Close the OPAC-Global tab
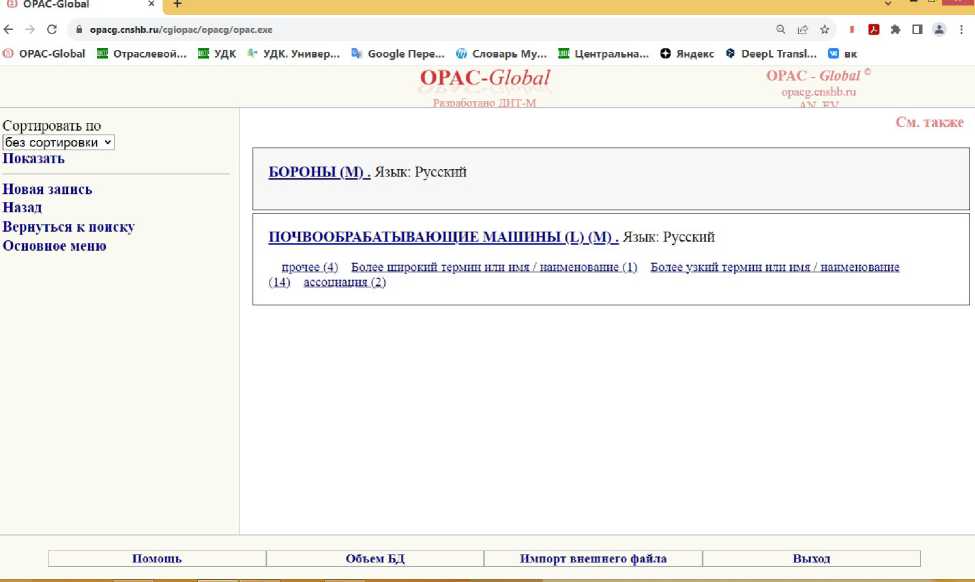 151,4
